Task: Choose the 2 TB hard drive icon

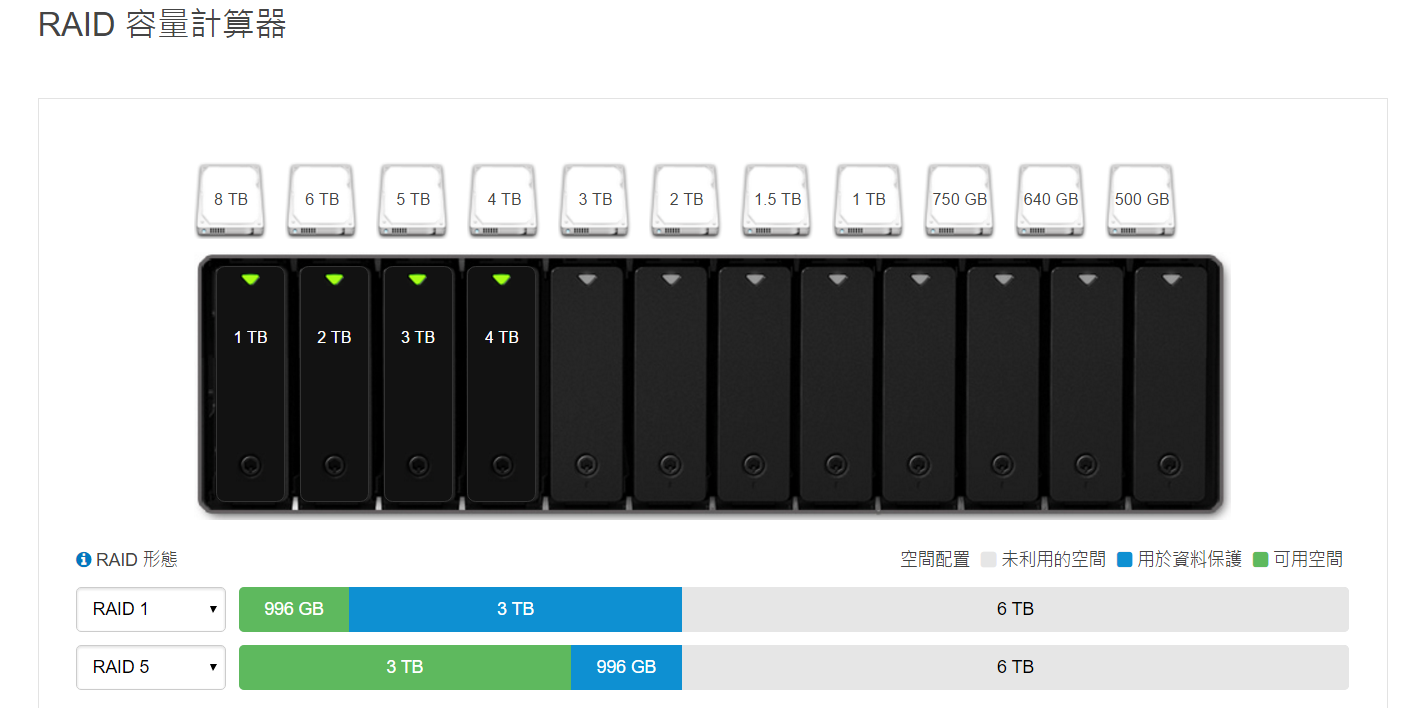Action: [687, 200]
